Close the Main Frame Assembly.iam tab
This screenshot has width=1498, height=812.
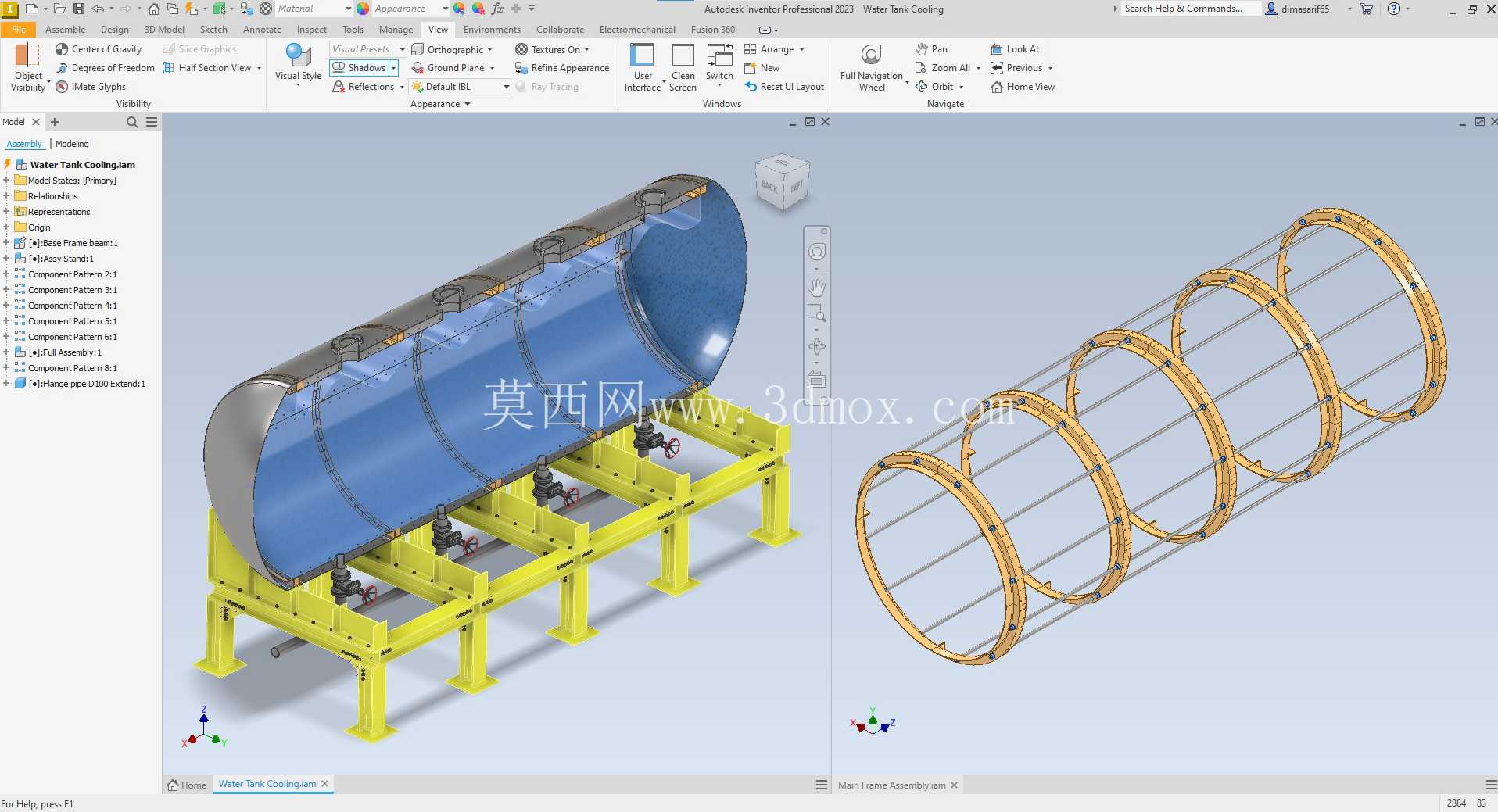(x=954, y=785)
